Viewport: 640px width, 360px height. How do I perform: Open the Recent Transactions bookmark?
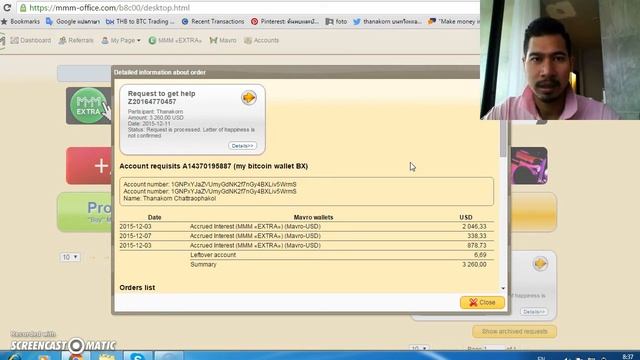pos(213,21)
